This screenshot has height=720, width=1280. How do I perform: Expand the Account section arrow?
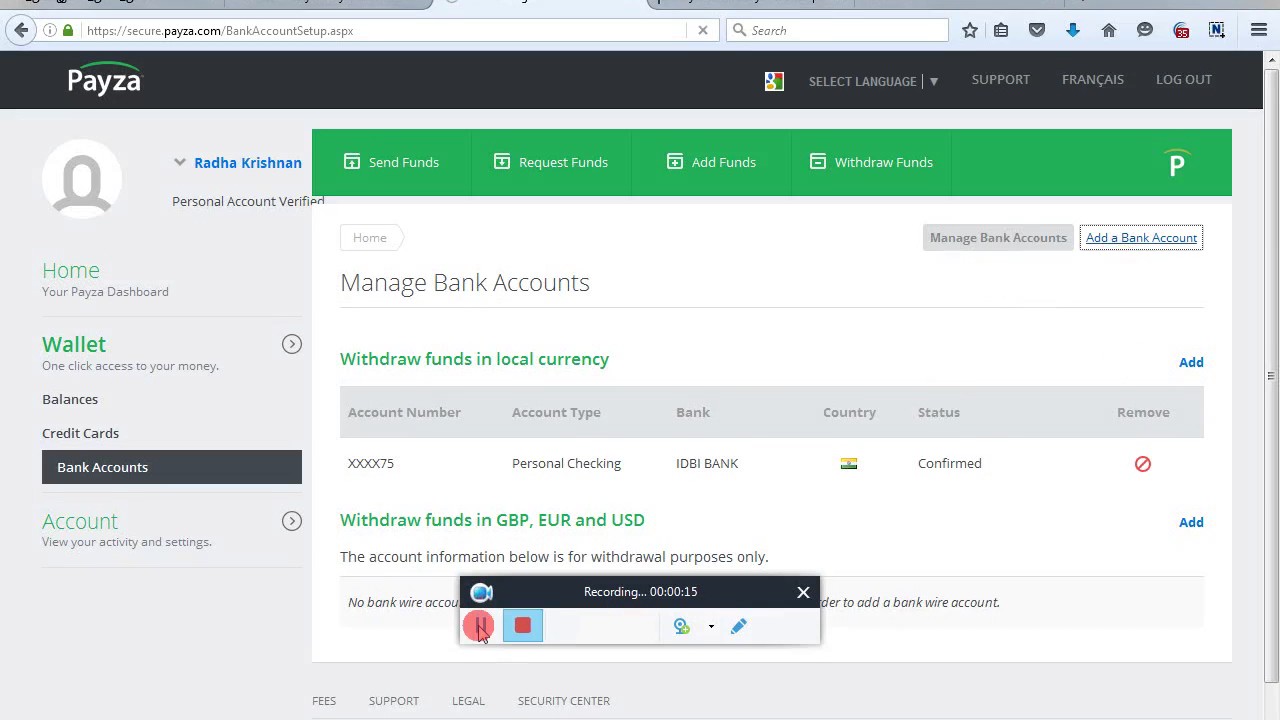292,521
